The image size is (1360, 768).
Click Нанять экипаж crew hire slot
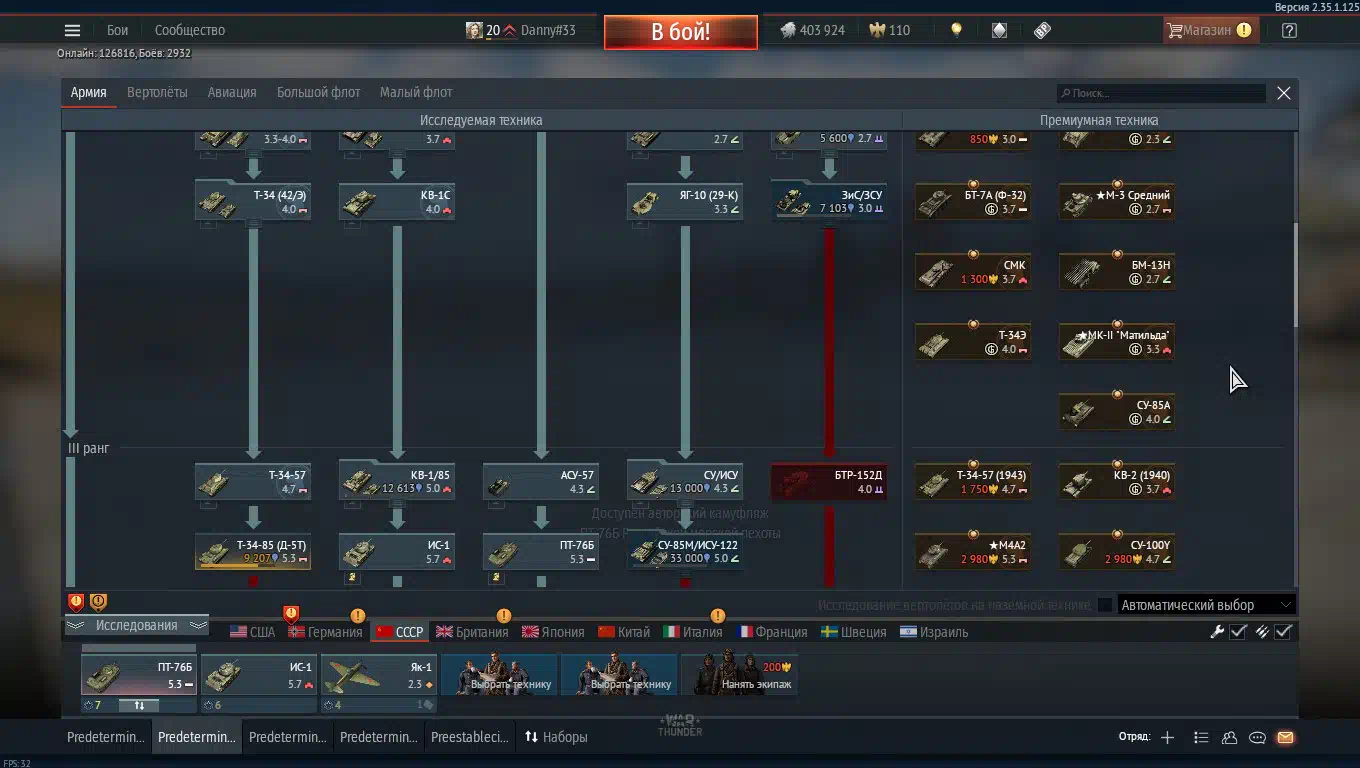(x=739, y=674)
